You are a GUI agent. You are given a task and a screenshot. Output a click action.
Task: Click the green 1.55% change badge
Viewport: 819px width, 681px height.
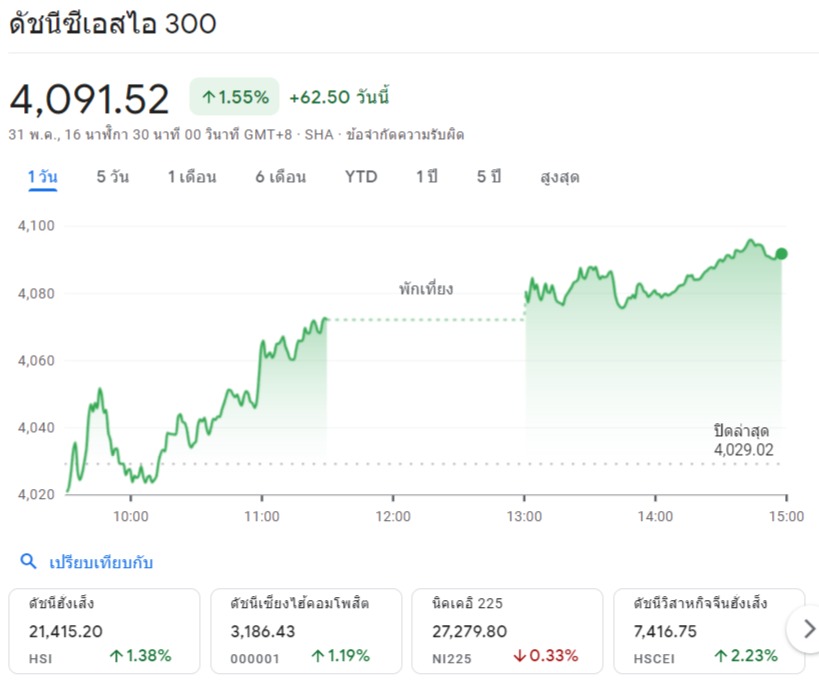coord(234,97)
